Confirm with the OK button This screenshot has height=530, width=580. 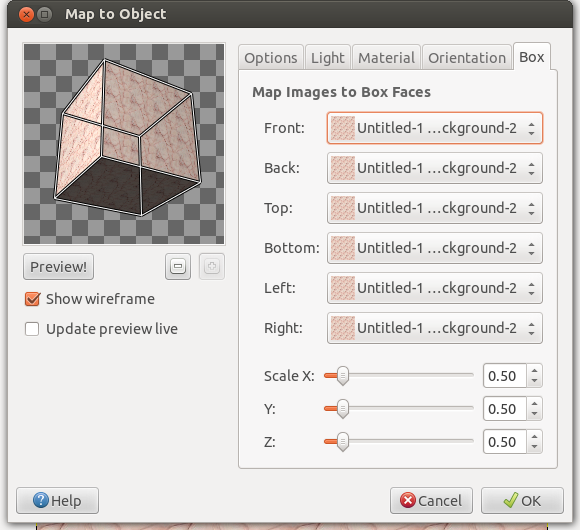click(x=522, y=501)
